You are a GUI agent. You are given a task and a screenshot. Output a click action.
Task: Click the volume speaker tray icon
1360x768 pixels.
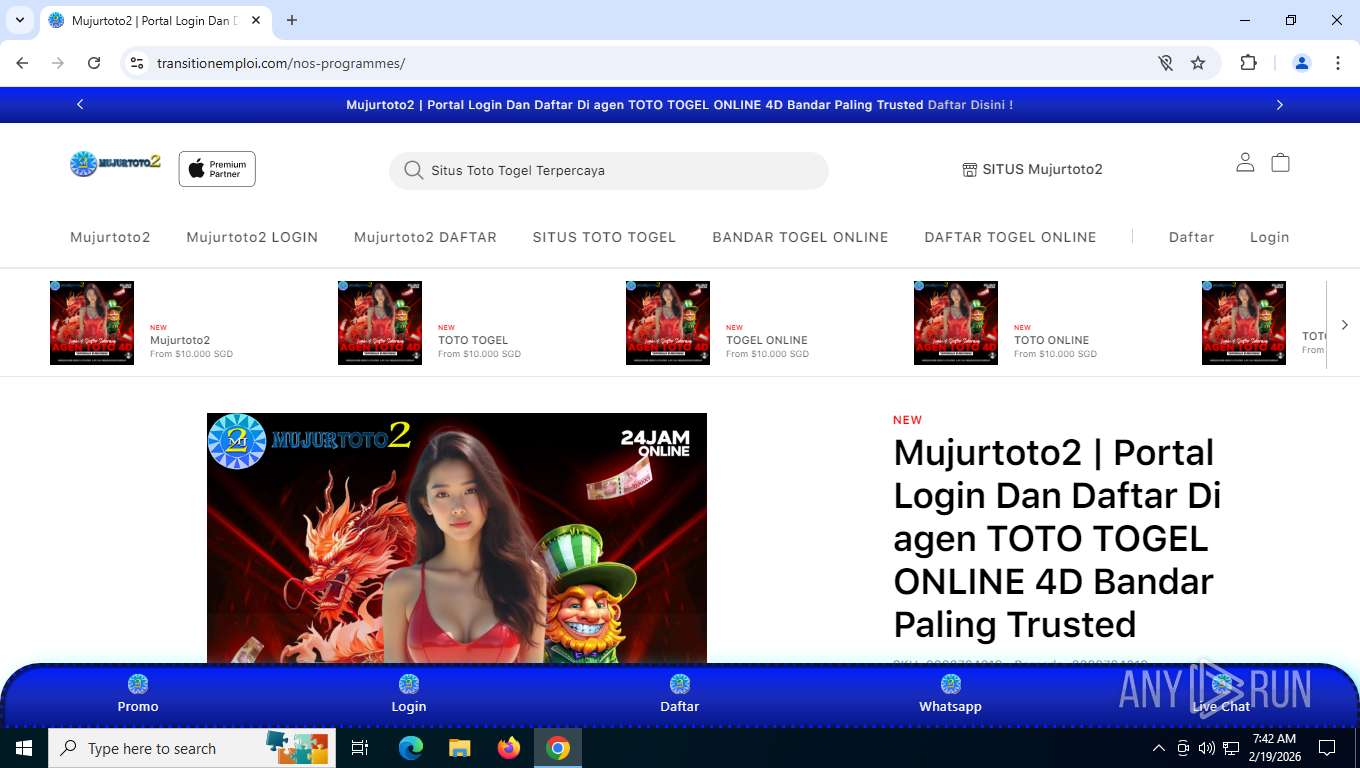(x=1207, y=748)
